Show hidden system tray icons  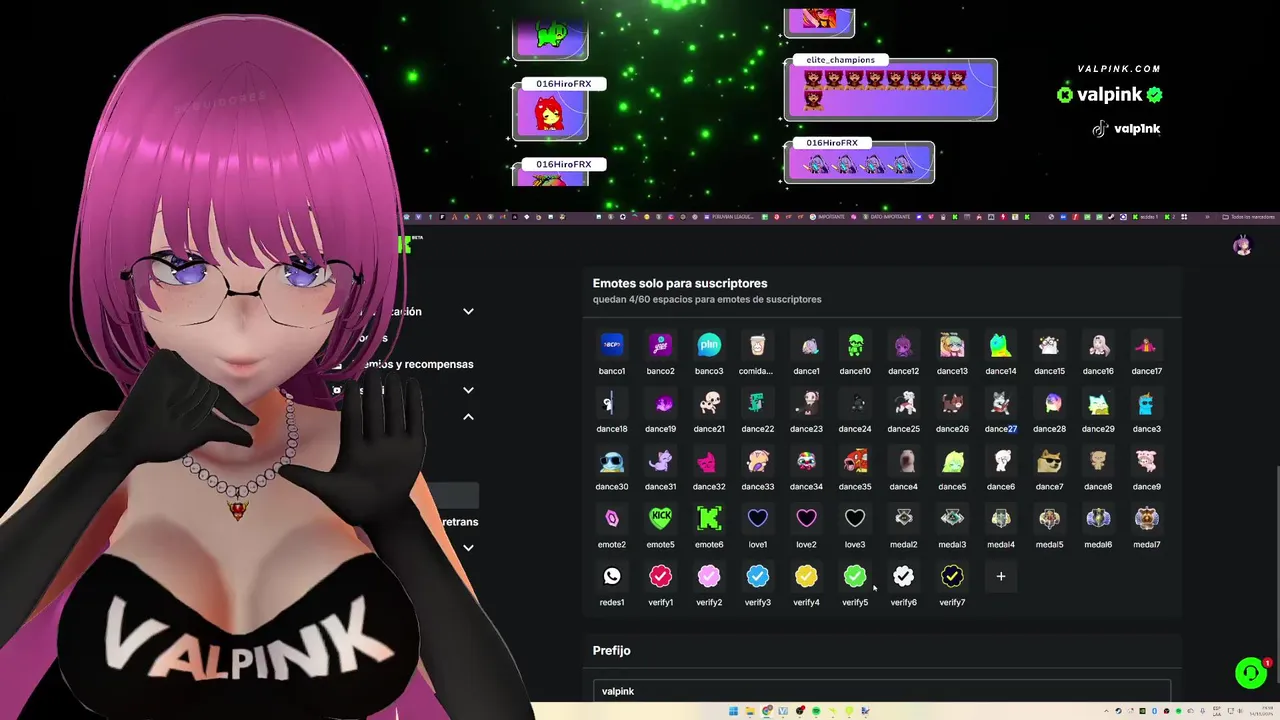1106,712
